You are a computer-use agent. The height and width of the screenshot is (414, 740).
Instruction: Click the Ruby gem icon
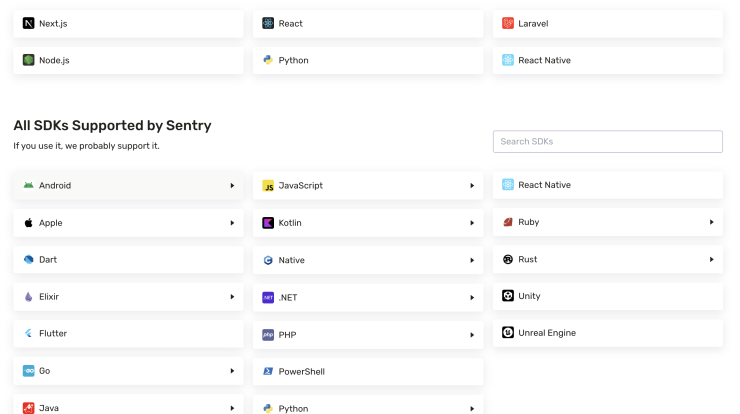[508, 222]
